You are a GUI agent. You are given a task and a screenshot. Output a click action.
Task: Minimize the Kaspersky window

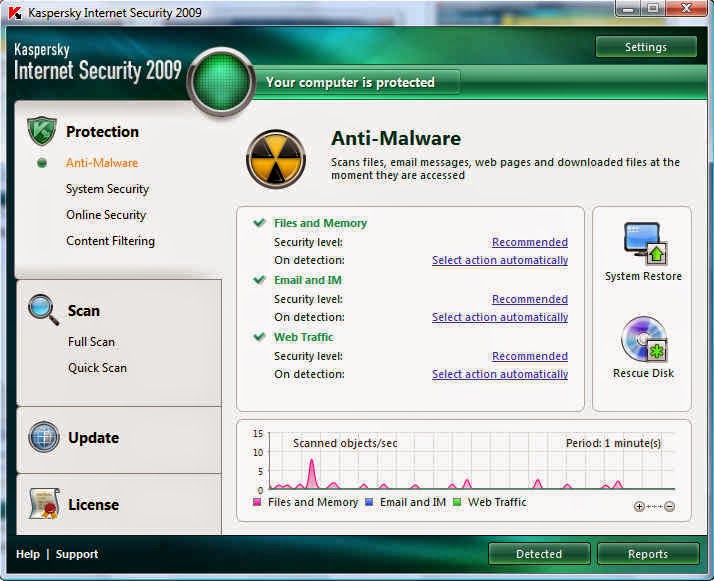tap(628, 8)
